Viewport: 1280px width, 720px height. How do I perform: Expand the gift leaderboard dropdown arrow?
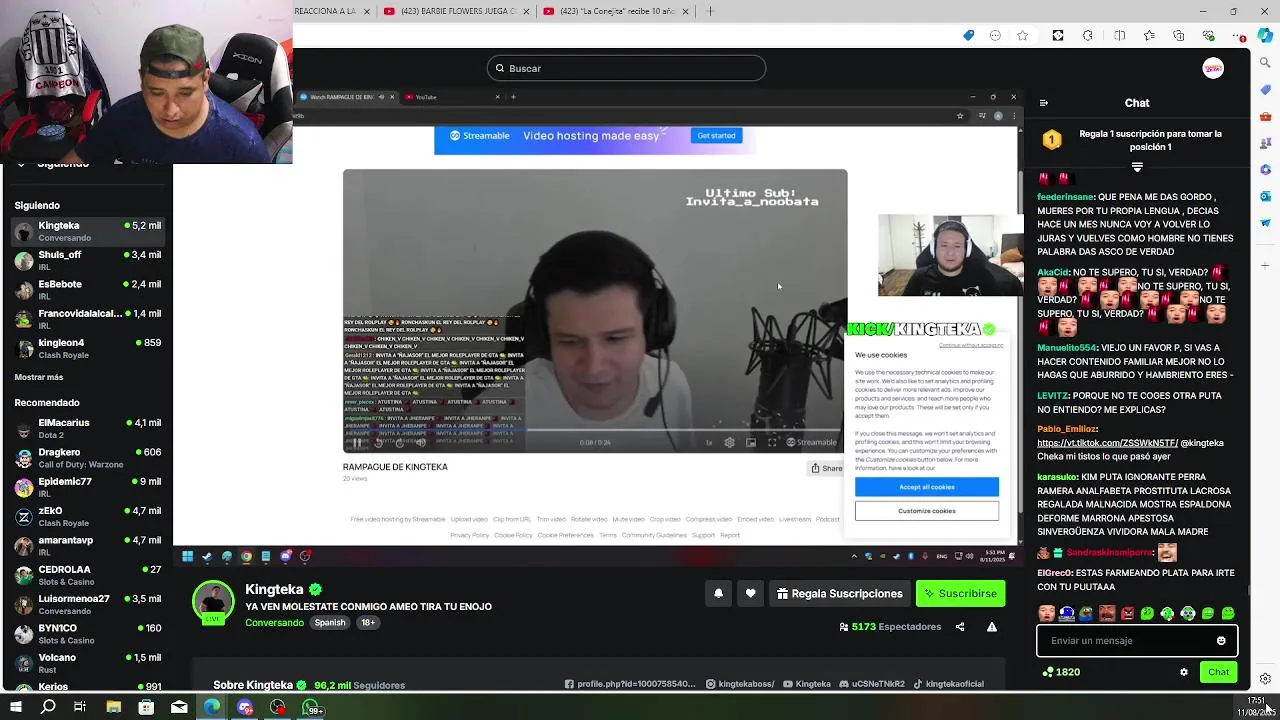(1137, 167)
